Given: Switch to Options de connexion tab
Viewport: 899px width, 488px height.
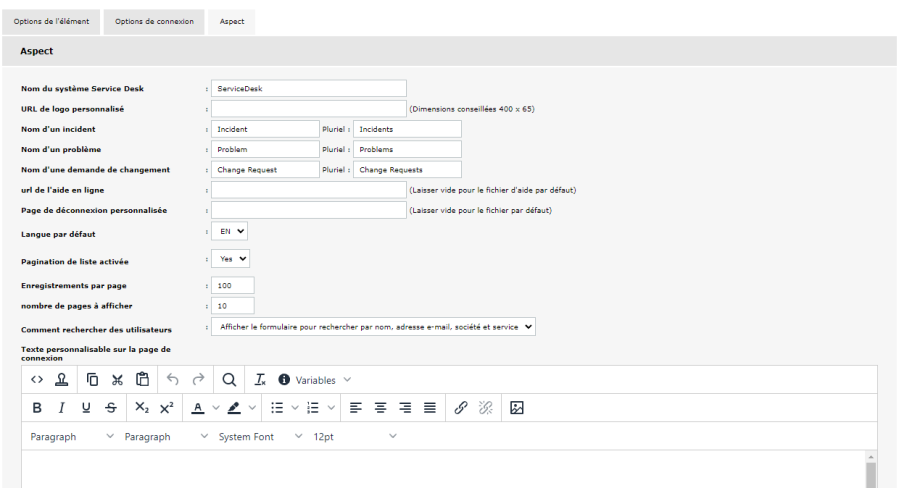Looking at the screenshot, I should tap(154, 22).
